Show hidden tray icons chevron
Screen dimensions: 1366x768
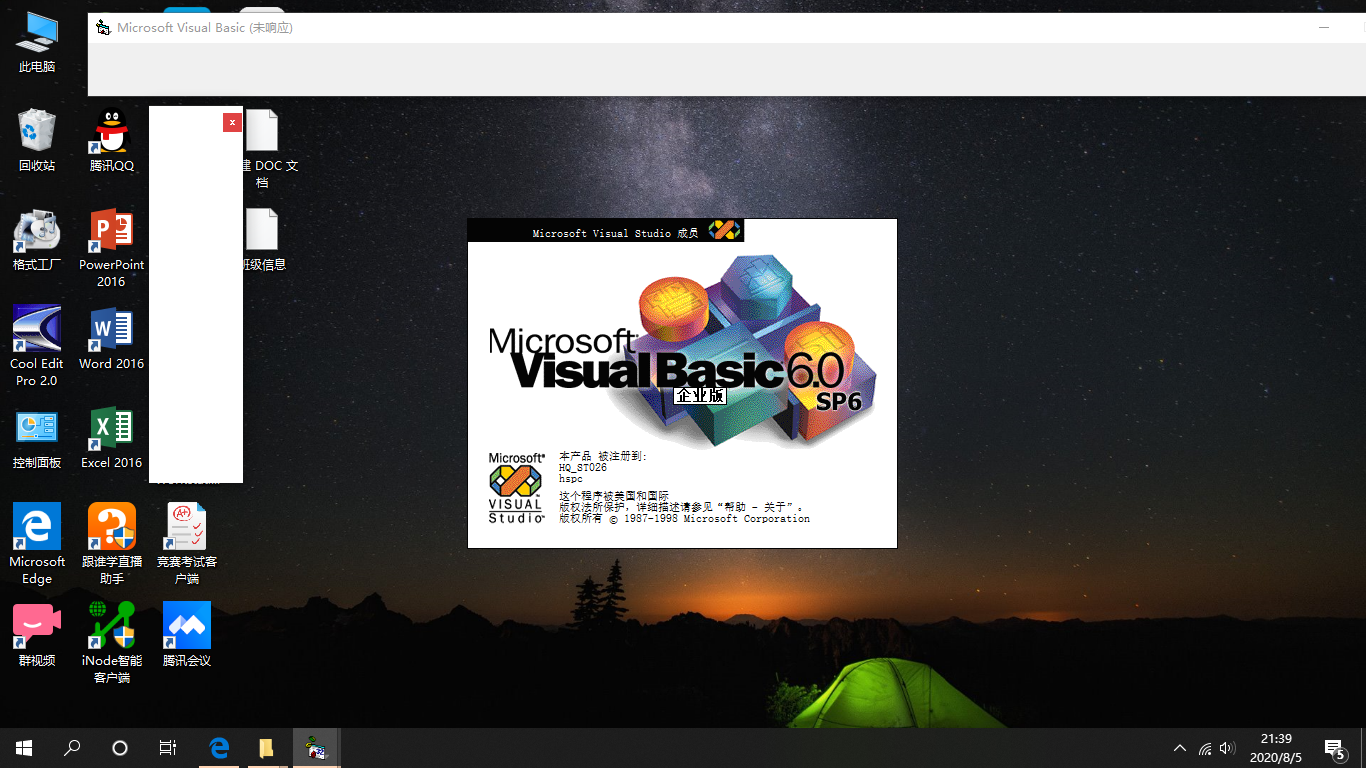(1180, 748)
